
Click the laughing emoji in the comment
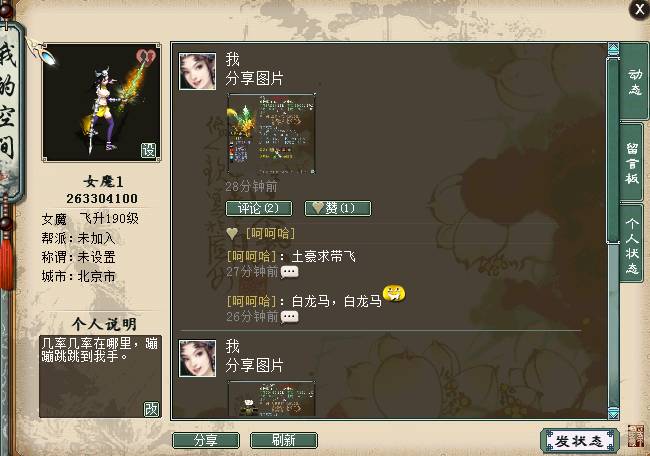click(x=394, y=293)
